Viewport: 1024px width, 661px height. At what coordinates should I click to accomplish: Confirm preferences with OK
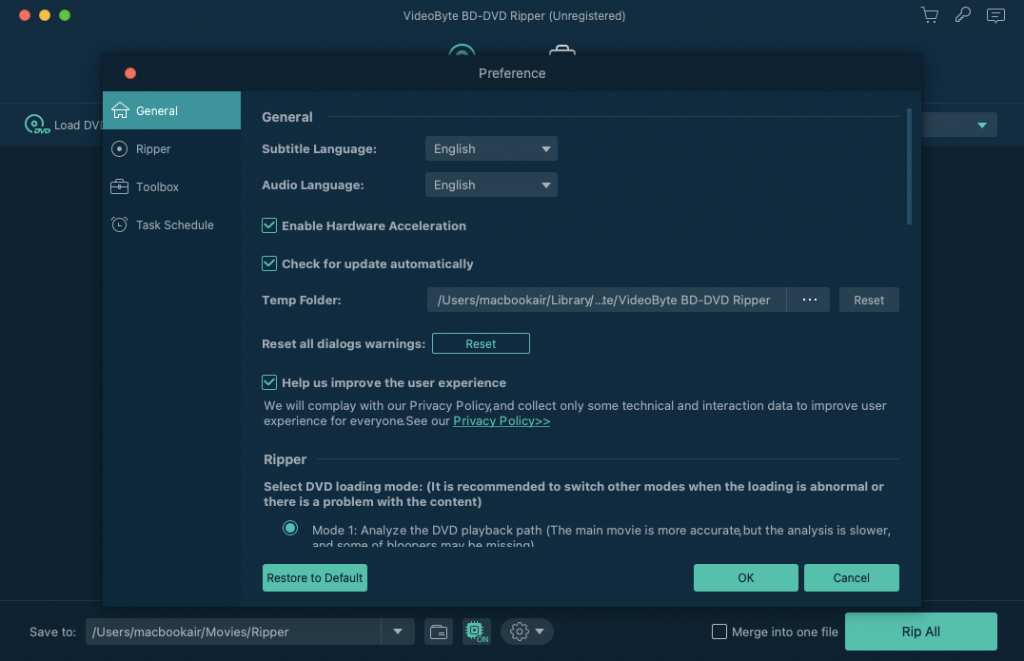746,578
